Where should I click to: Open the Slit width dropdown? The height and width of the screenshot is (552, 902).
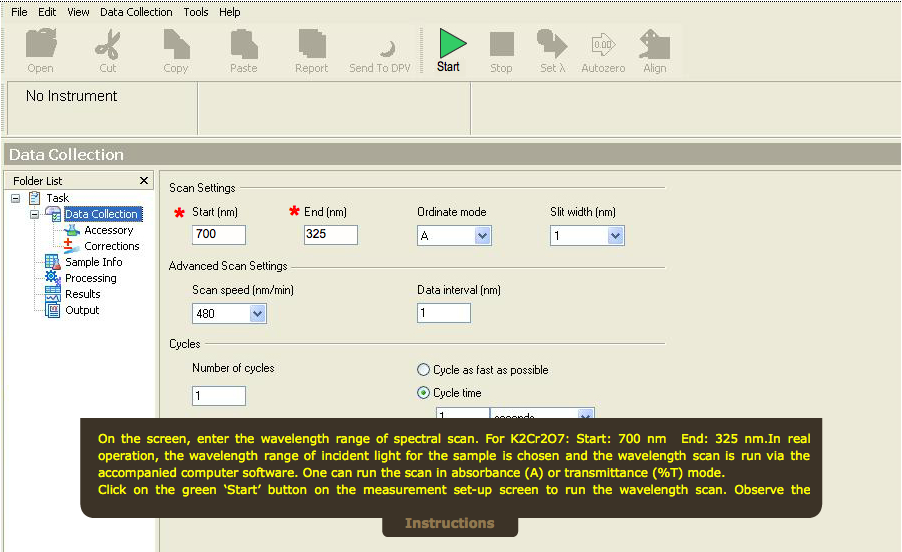[x=615, y=236]
